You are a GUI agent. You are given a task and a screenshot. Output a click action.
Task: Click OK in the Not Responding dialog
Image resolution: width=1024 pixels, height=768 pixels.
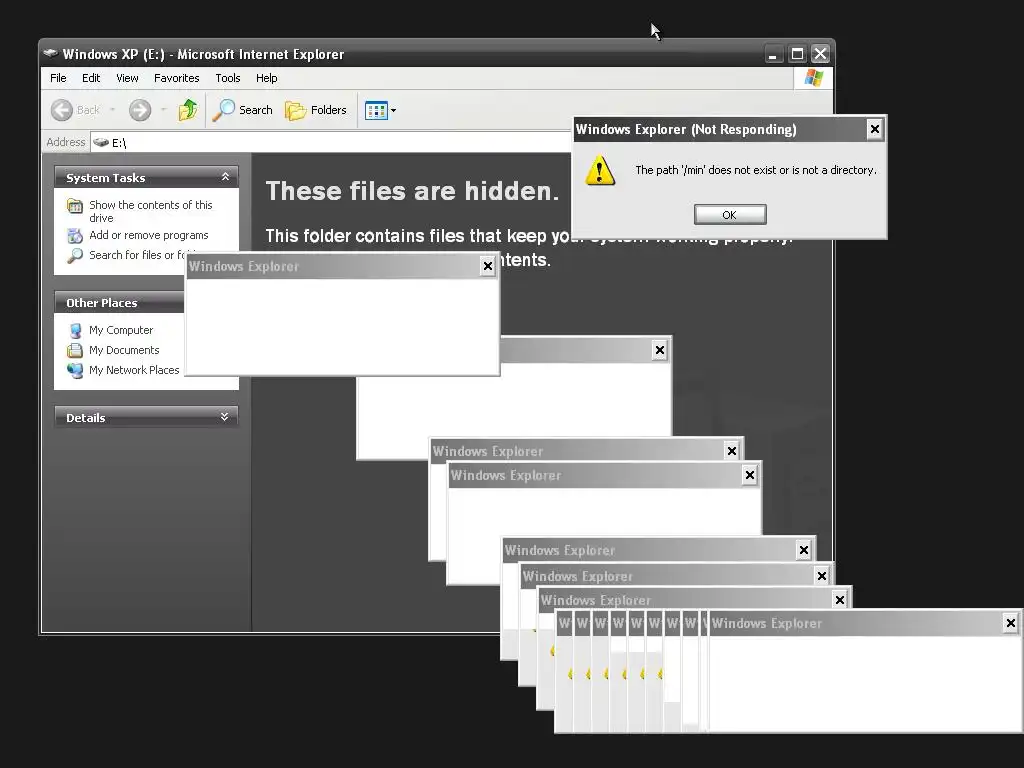[x=729, y=215]
